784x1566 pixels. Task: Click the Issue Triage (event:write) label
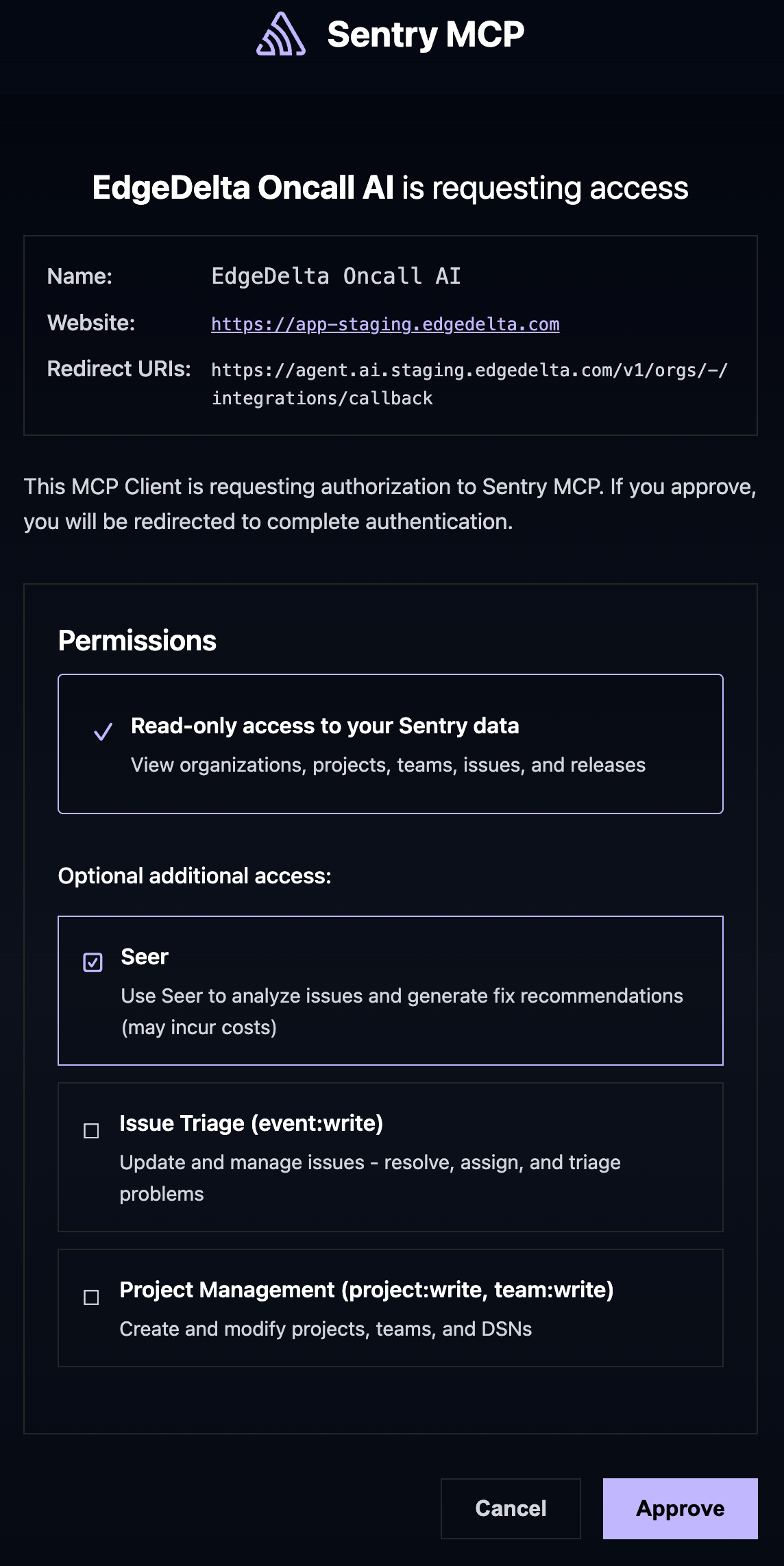(251, 1123)
